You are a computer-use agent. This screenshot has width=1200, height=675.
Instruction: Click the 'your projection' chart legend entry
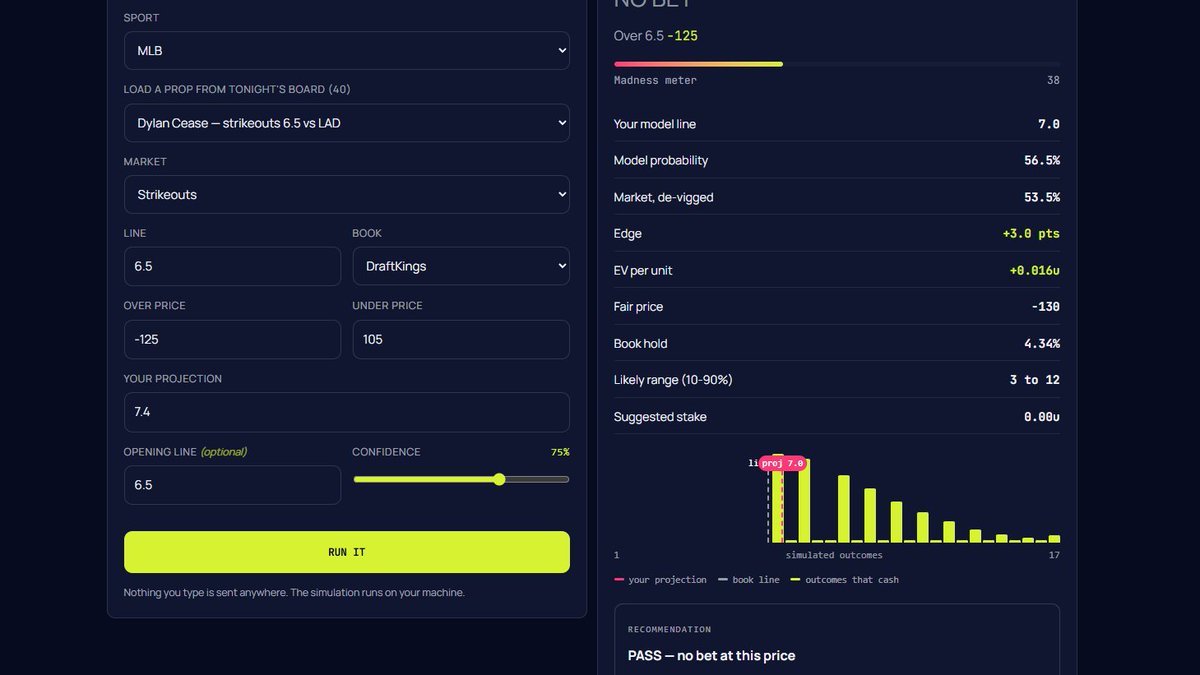coord(660,580)
